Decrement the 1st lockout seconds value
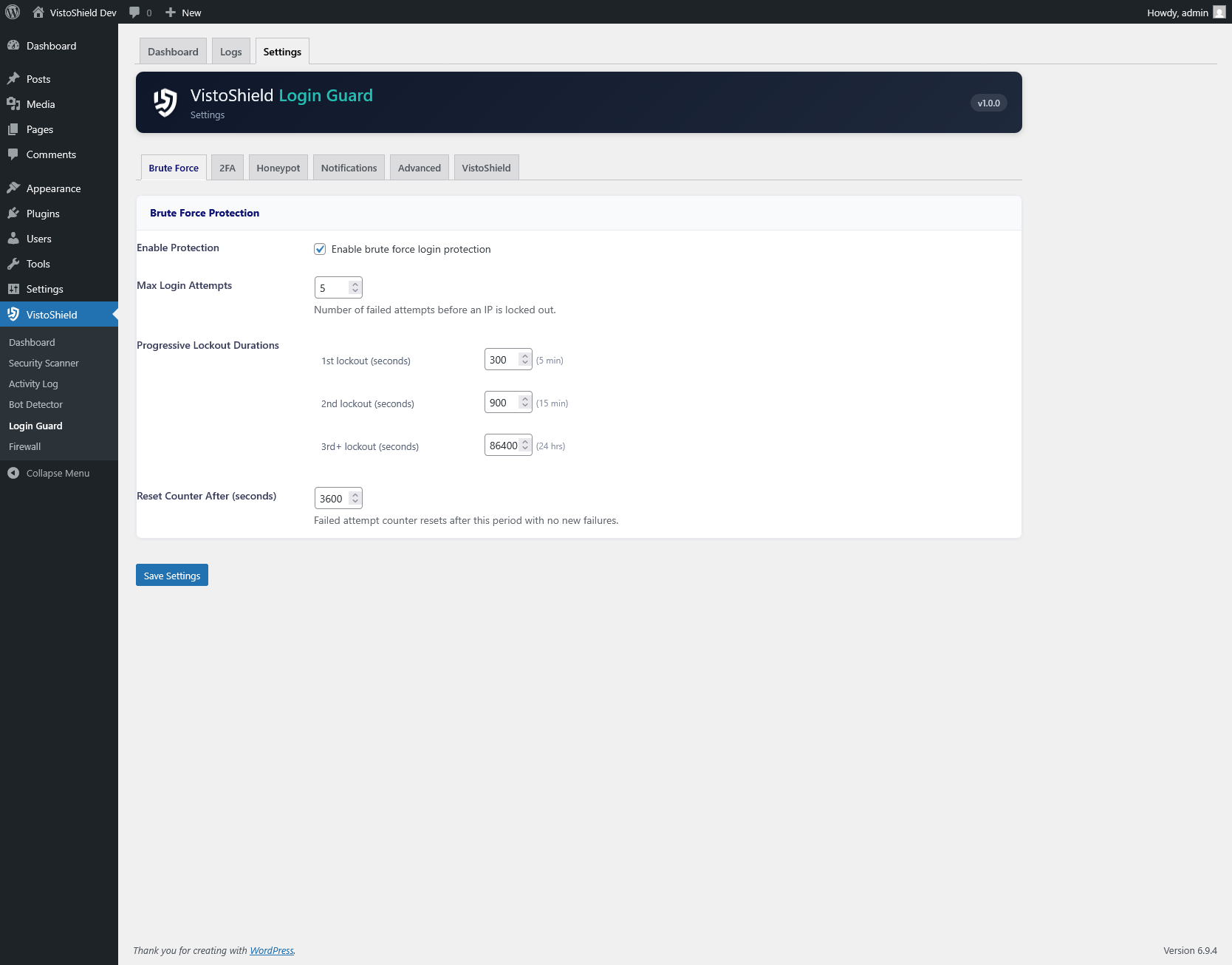 pos(524,363)
